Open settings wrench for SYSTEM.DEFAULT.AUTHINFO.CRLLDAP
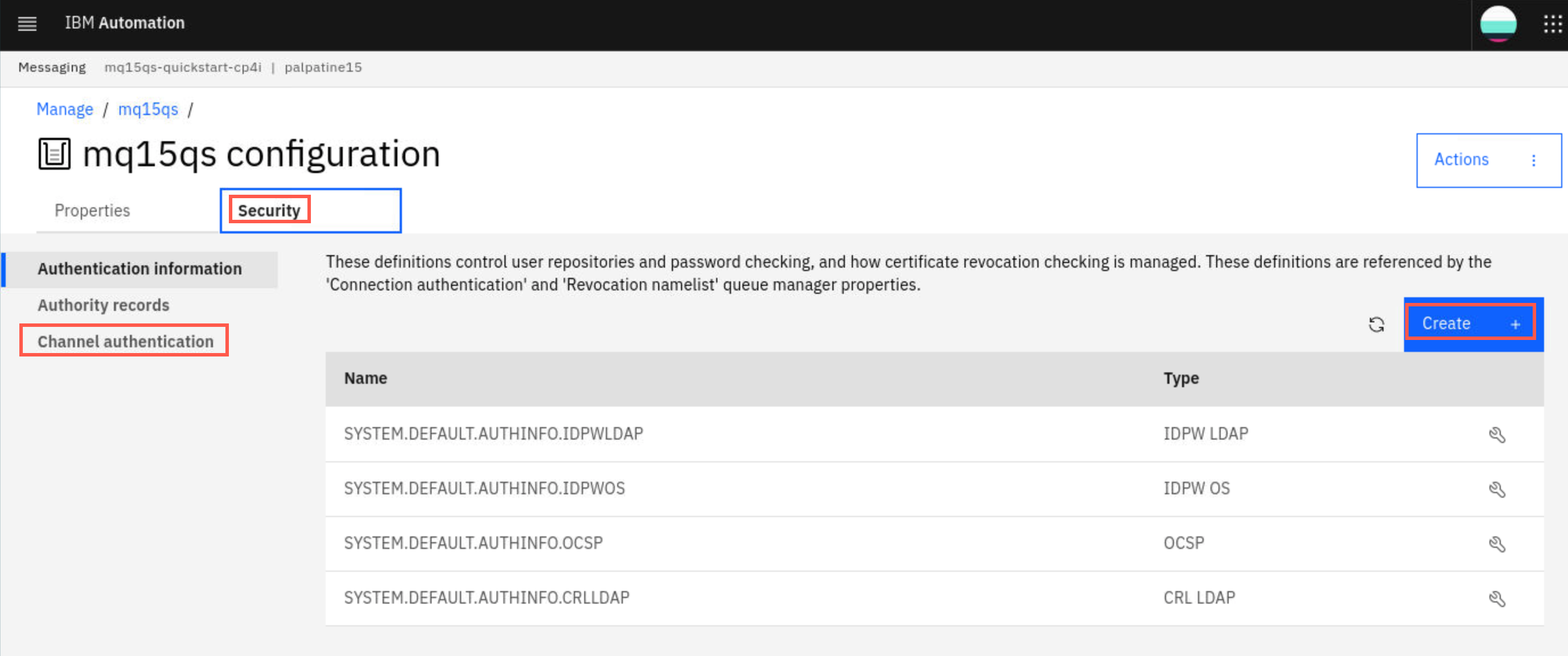The height and width of the screenshot is (656, 1568). tap(1497, 598)
